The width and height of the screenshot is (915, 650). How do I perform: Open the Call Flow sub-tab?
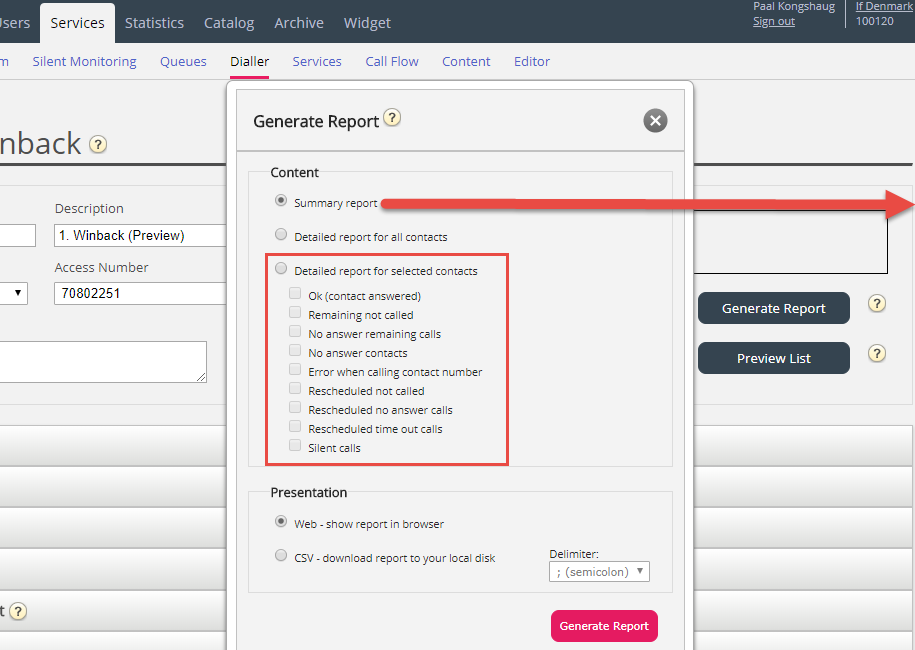pos(392,61)
